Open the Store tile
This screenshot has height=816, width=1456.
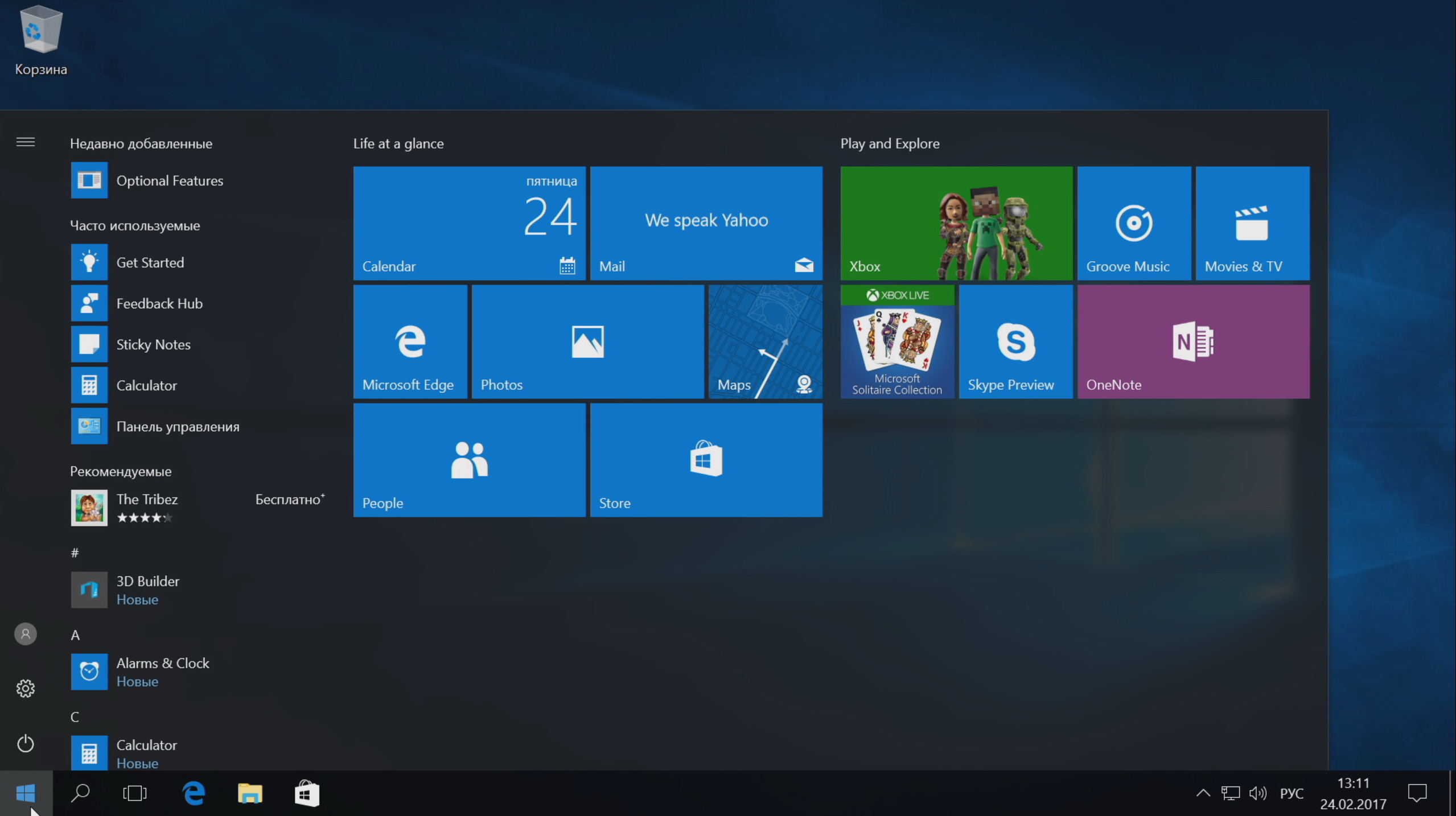[x=706, y=460]
